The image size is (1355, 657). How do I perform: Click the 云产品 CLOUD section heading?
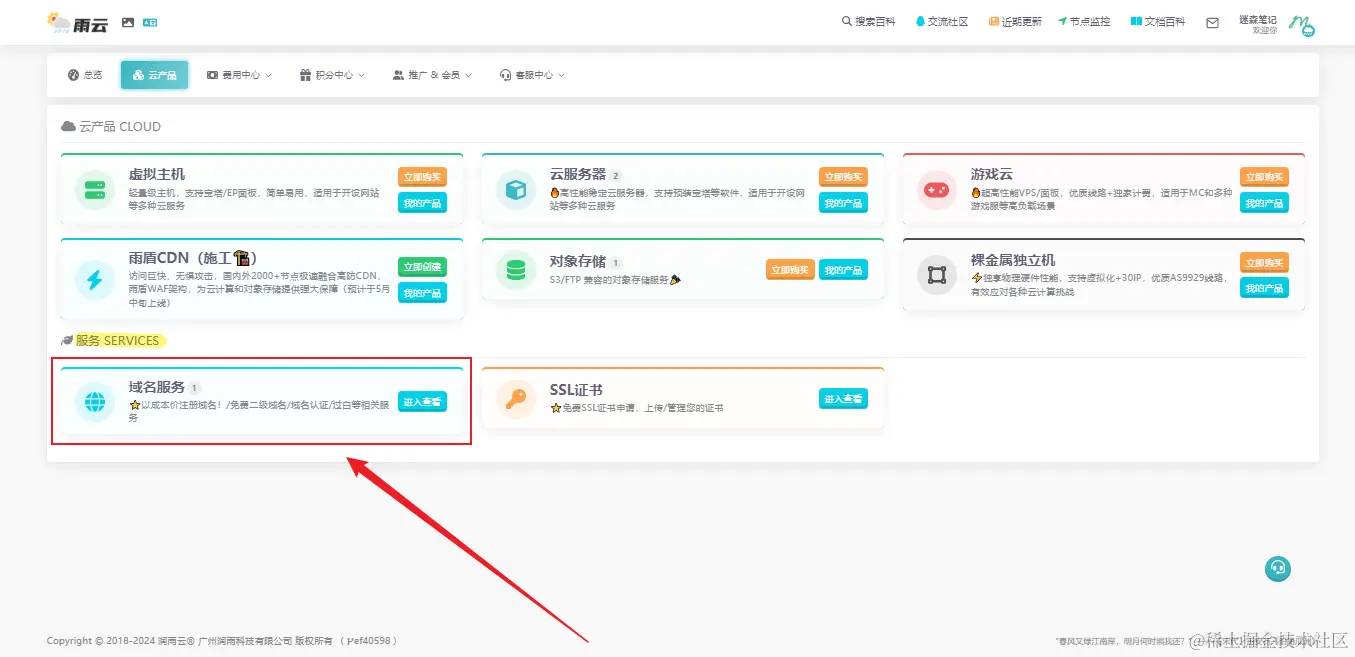point(111,127)
